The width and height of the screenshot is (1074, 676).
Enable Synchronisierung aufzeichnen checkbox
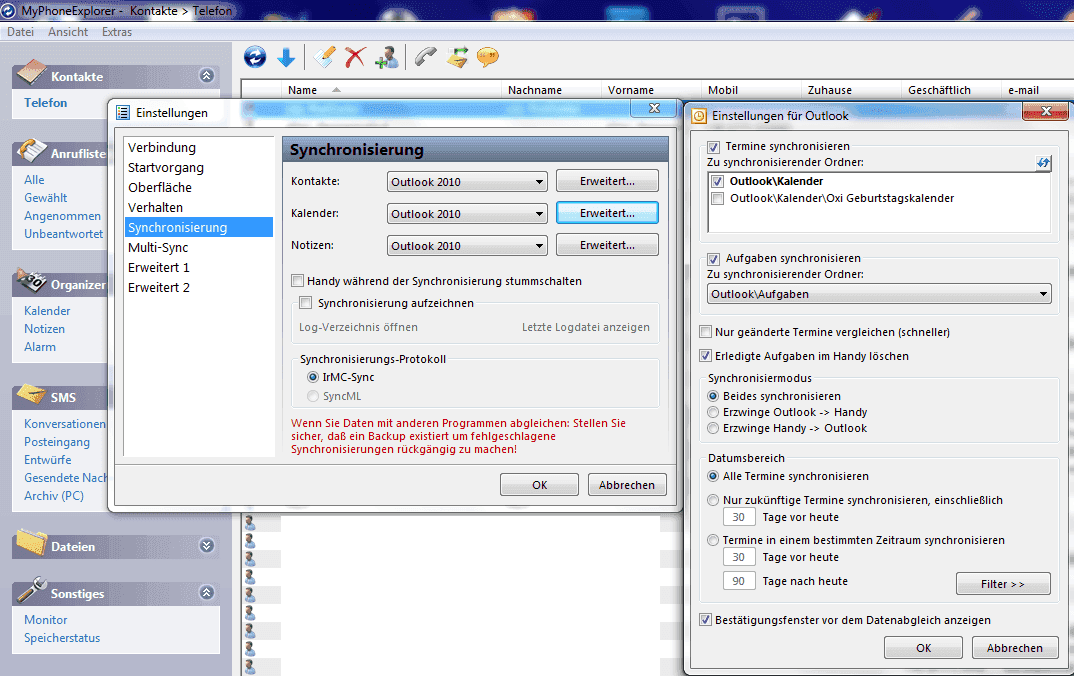coord(305,303)
